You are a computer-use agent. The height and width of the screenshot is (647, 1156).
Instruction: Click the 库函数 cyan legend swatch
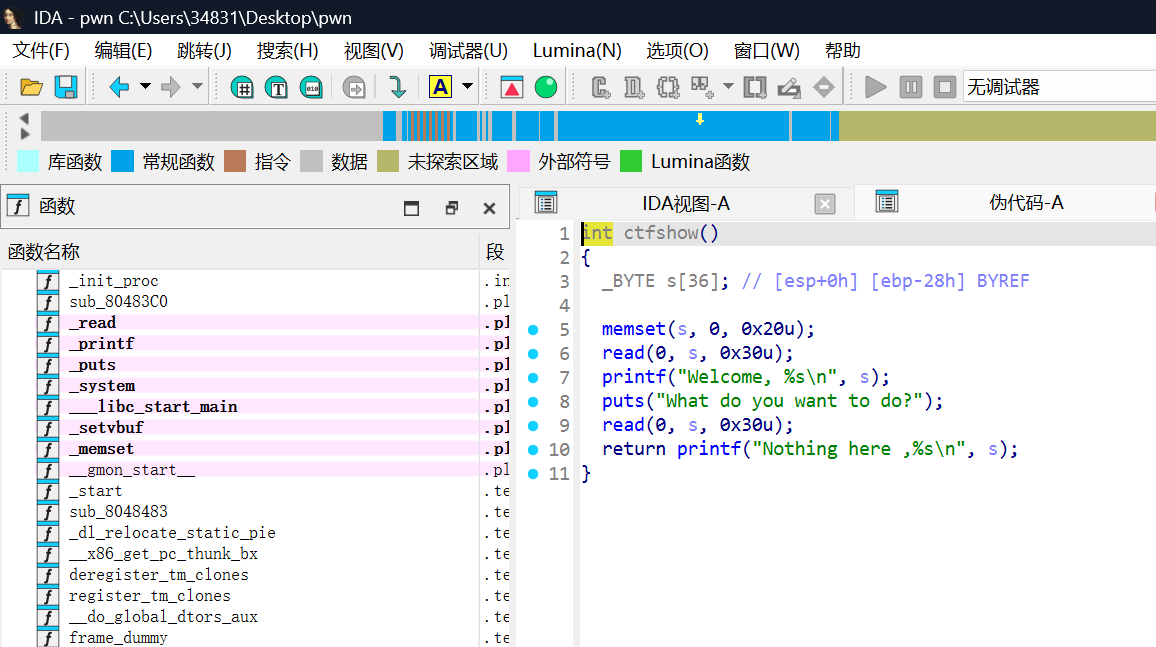pos(27,161)
